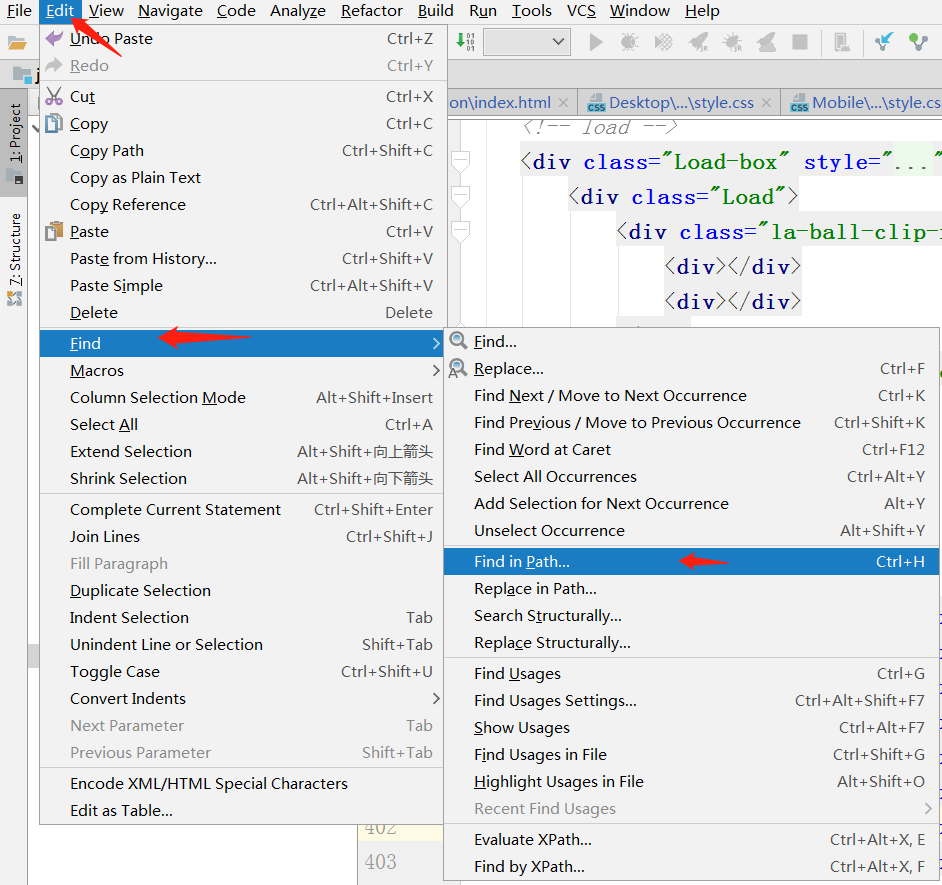Open the Structure tool window tab
Image resolution: width=942 pixels, height=885 pixels.
15,250
